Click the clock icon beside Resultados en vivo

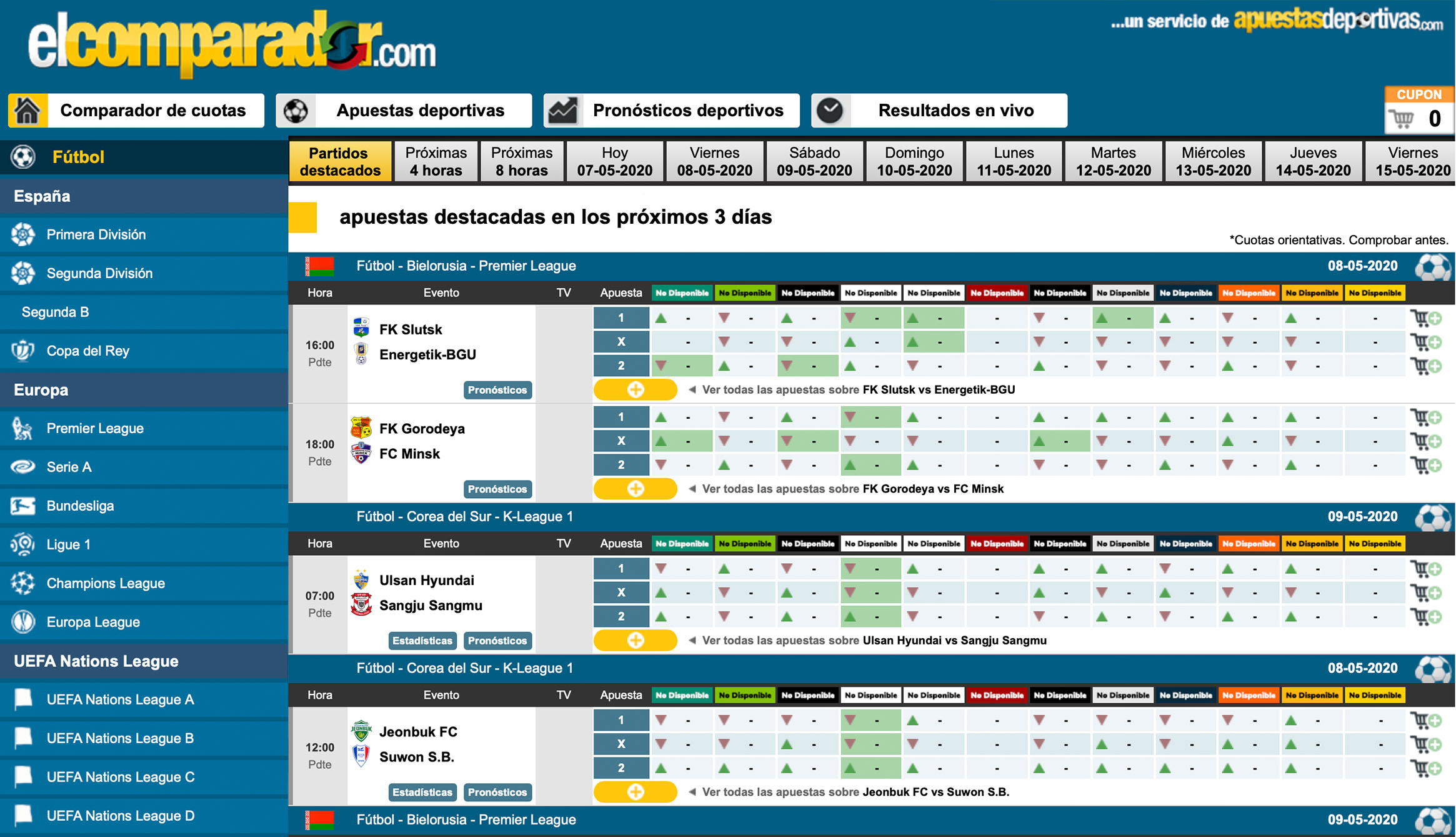click(x=830, y=111)
